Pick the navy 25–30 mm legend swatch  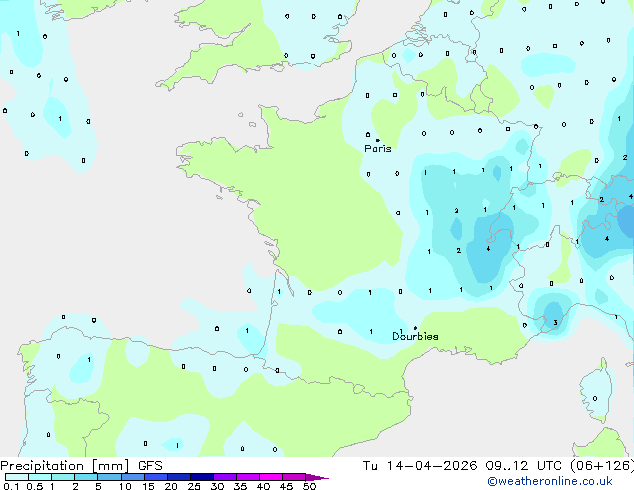pos(201,477)
